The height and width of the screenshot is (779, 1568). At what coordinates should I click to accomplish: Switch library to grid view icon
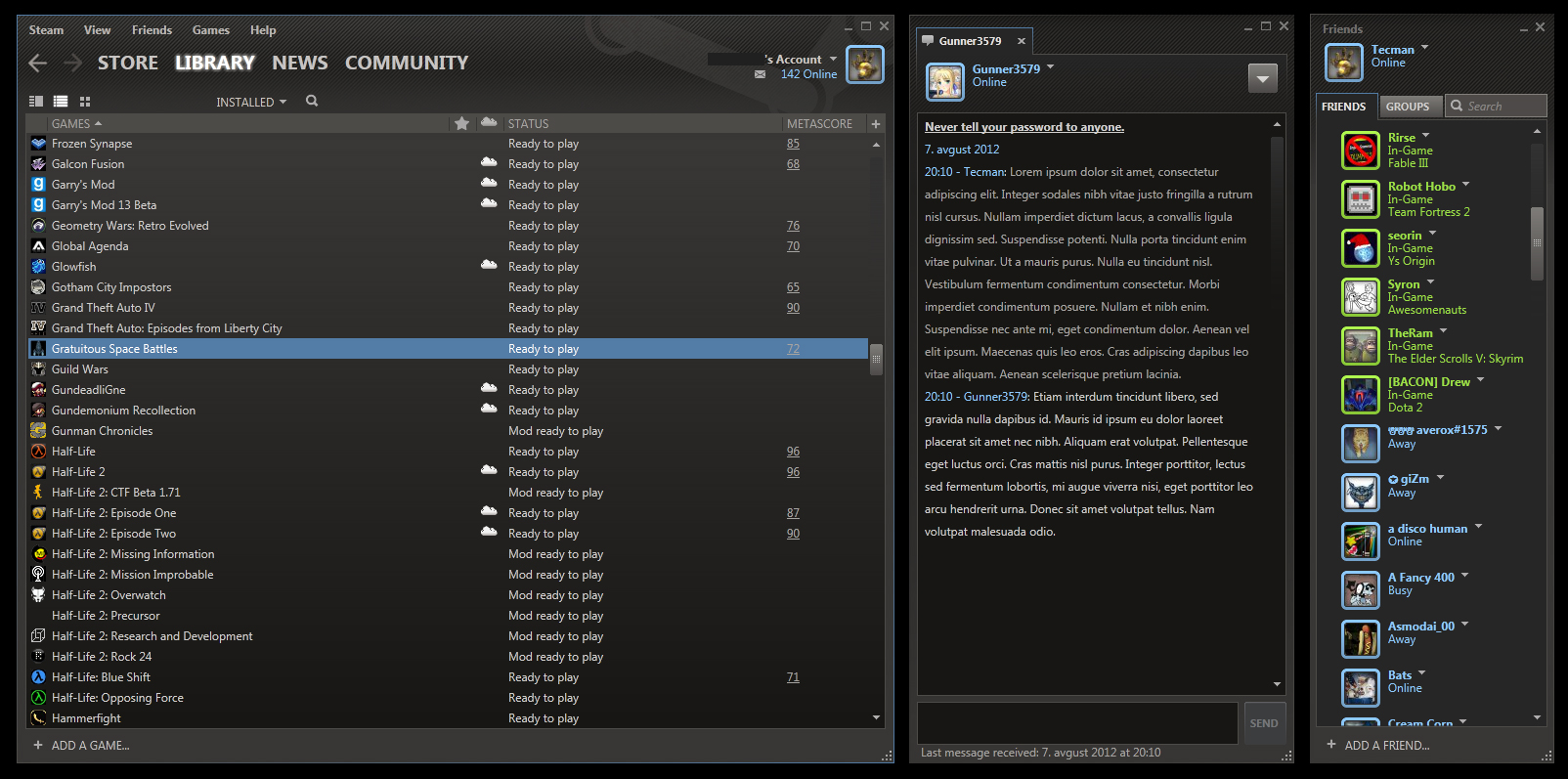click(85, 102)
